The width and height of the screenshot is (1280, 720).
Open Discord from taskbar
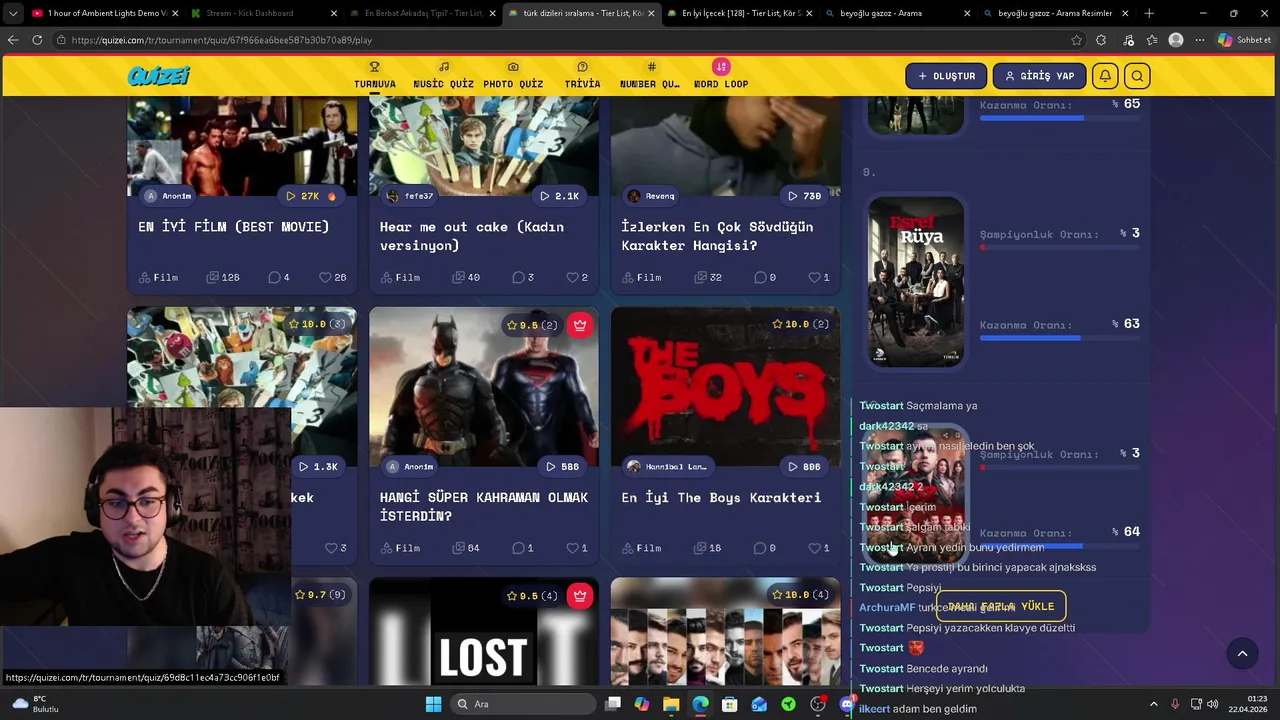pyautogui.click(x=848, y=704)
